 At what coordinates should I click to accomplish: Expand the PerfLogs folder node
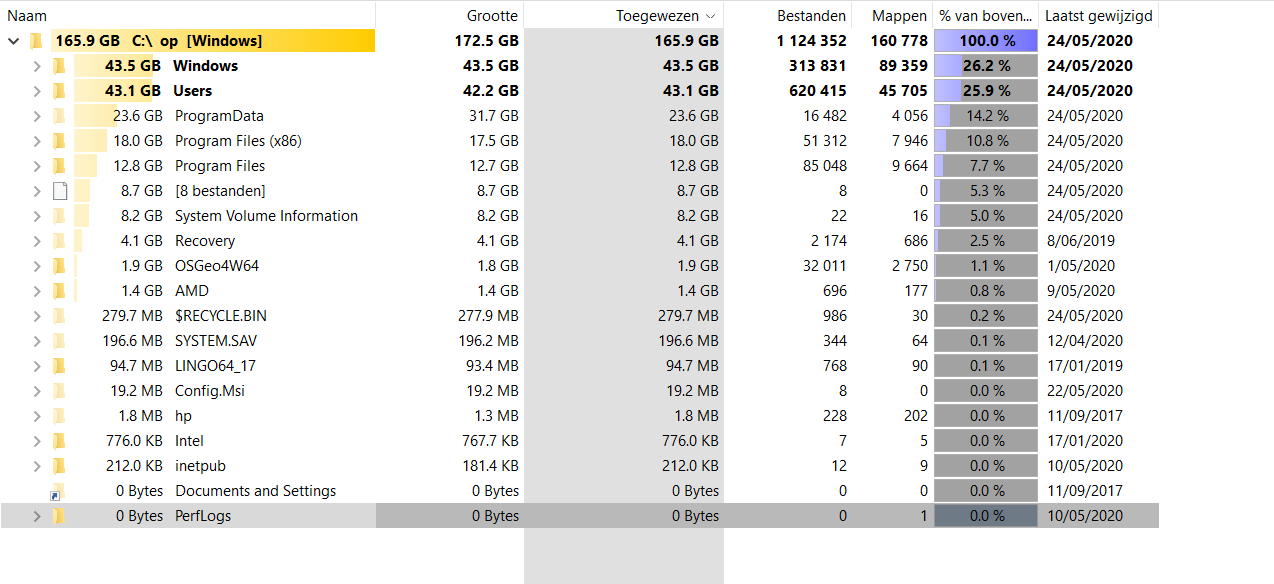[x=37, y=516]
